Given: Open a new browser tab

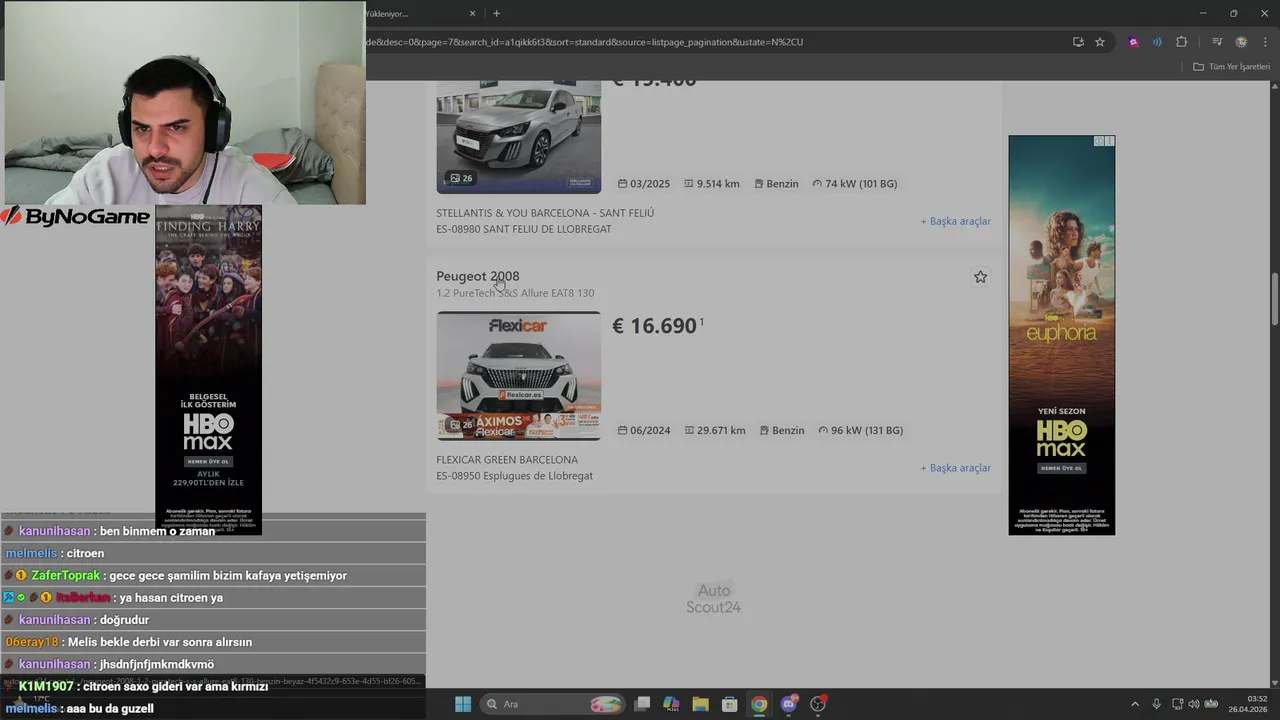Looking at the screenshot, I should tap(496, 13).
